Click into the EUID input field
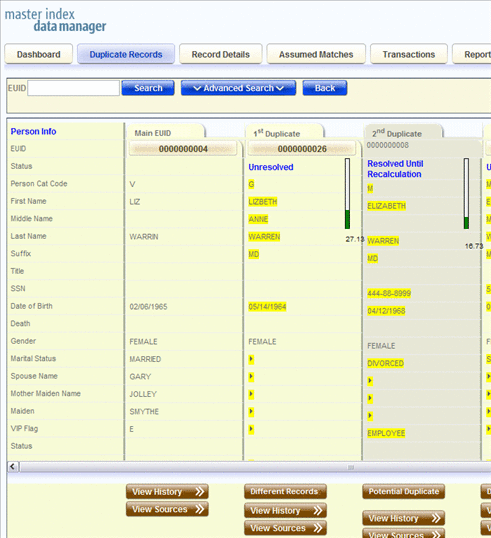 (73, 88)
